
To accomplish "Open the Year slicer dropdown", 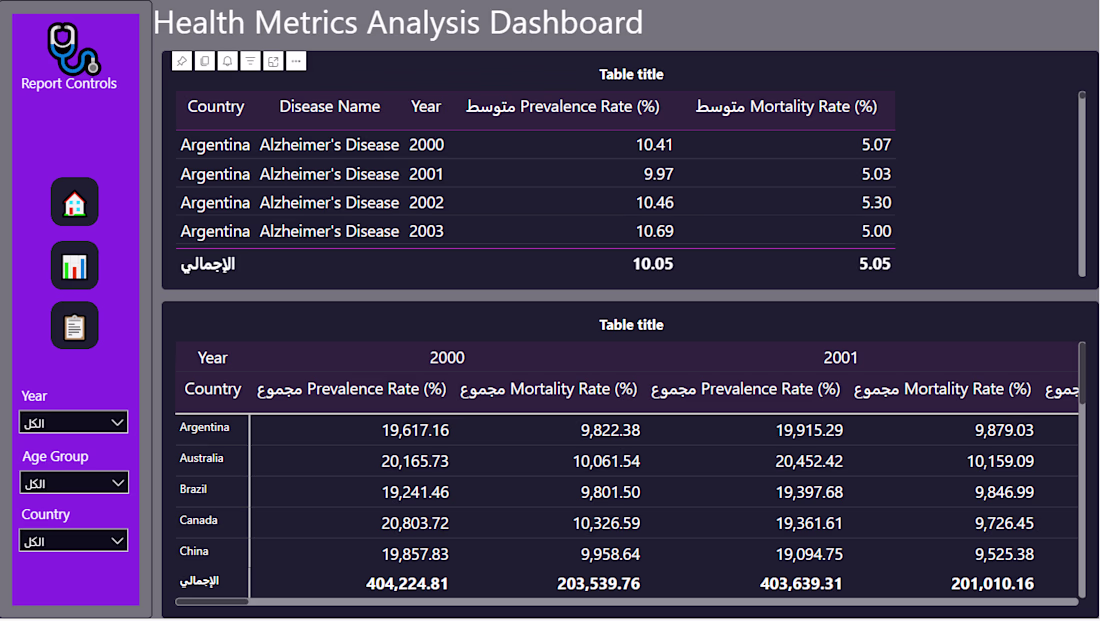I will pyautogui.click(x=74, y=422).
